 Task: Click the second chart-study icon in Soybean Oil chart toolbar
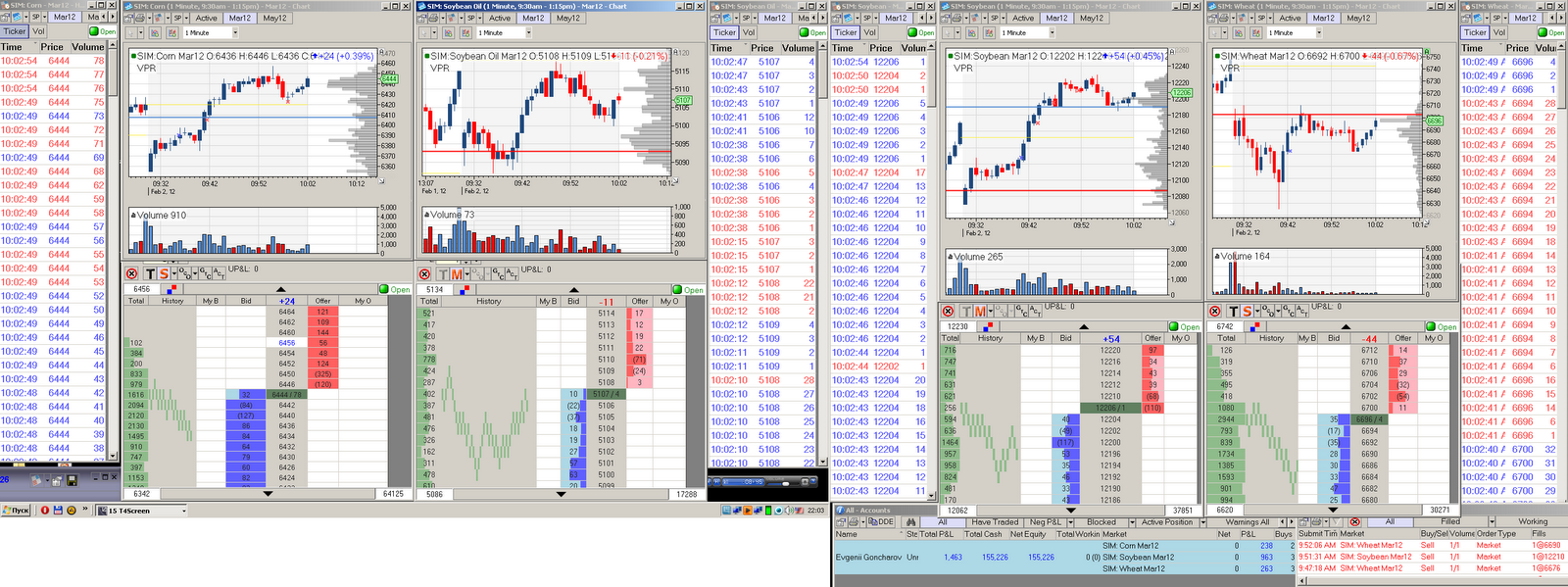point(464,32)
